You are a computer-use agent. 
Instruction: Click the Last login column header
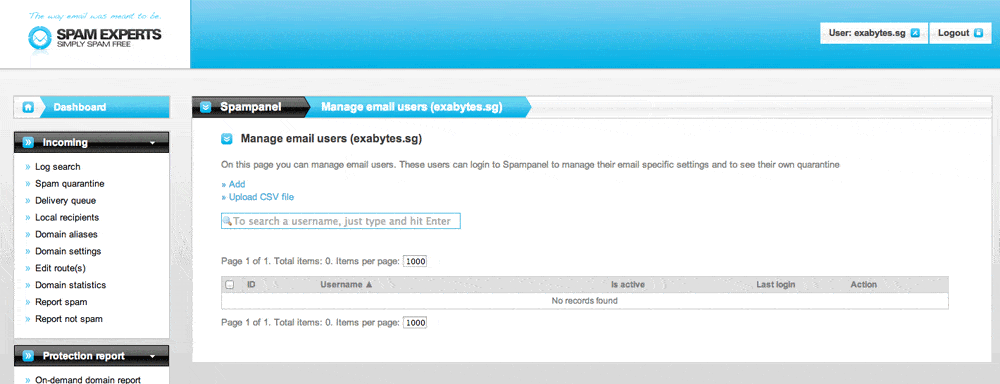coord(776,284)
